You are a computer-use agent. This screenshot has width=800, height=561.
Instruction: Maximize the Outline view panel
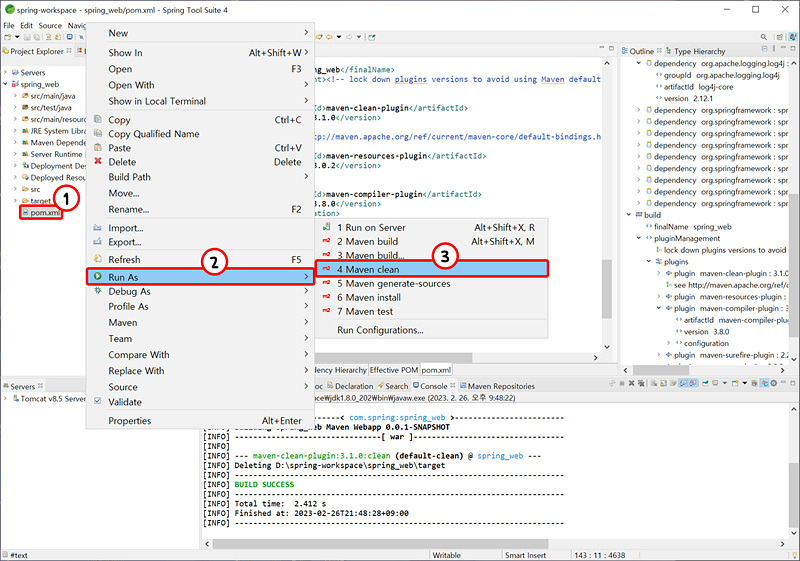point(793,48)
